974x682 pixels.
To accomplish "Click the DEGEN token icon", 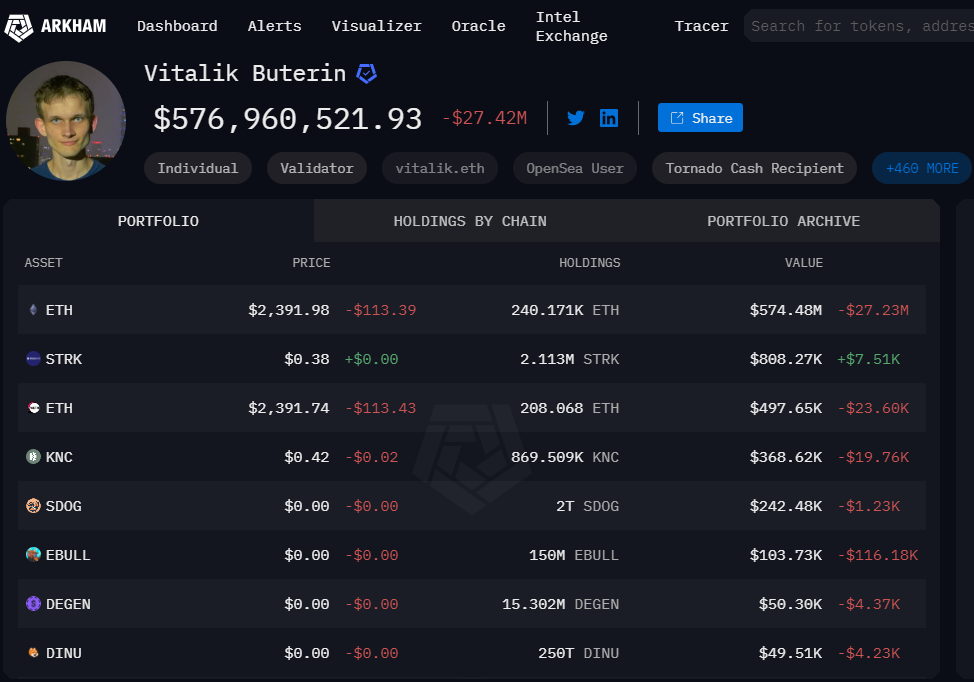I will click(33, 604).
